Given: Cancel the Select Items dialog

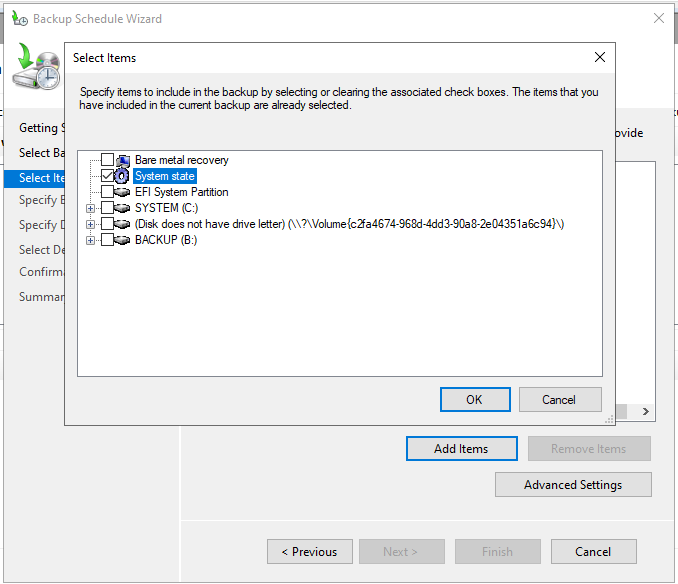Looking at the screenshot, I should coord(560,399).
